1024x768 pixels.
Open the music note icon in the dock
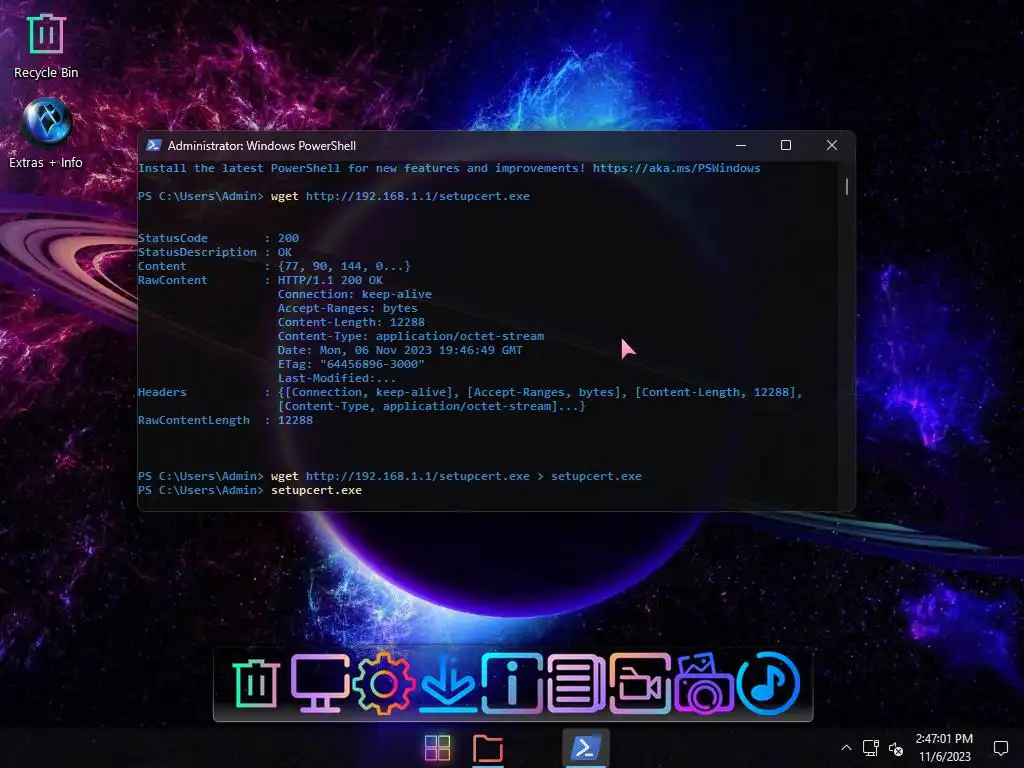click(768, 683)
